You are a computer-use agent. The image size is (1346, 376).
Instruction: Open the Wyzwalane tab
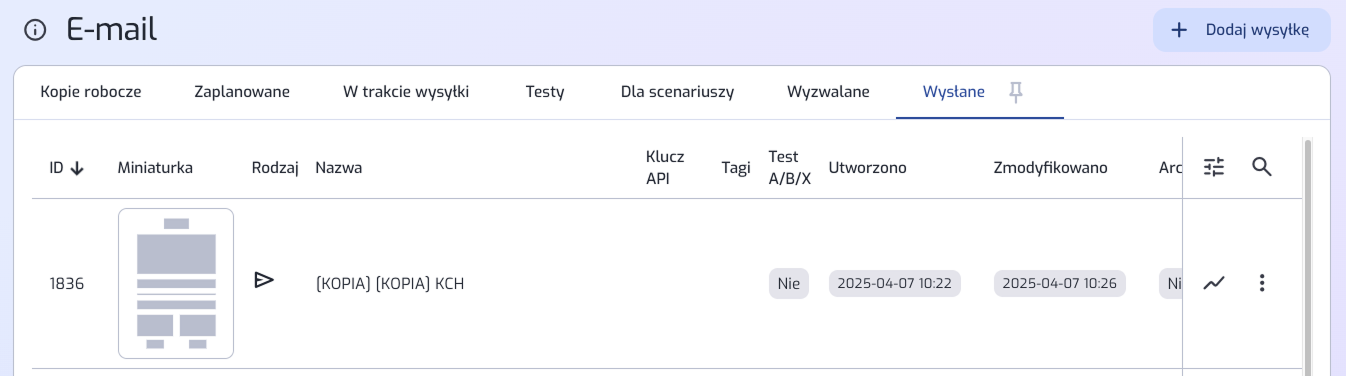click(x=828, y=92)
